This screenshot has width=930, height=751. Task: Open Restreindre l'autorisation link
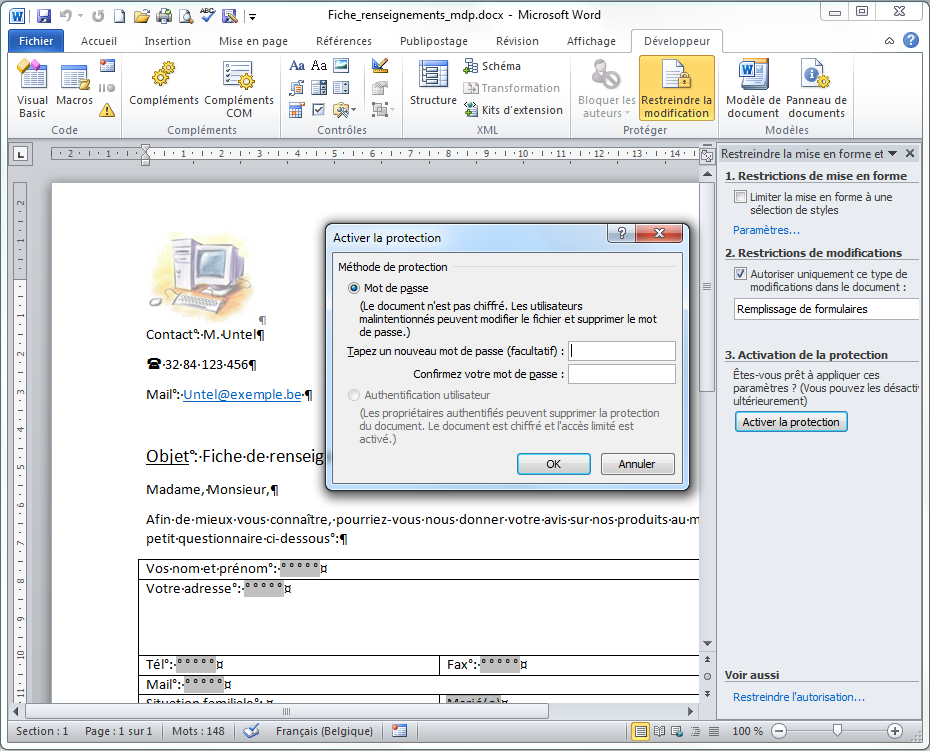pyautogui.click(x=798, y=697)
